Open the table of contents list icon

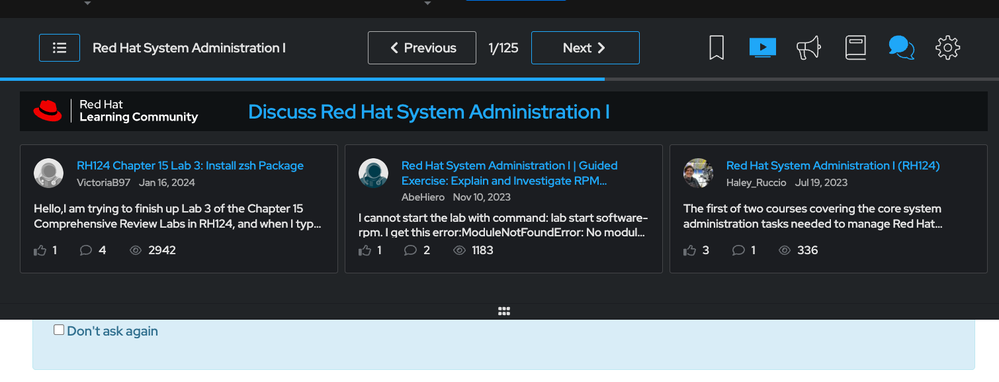(59, 48)
